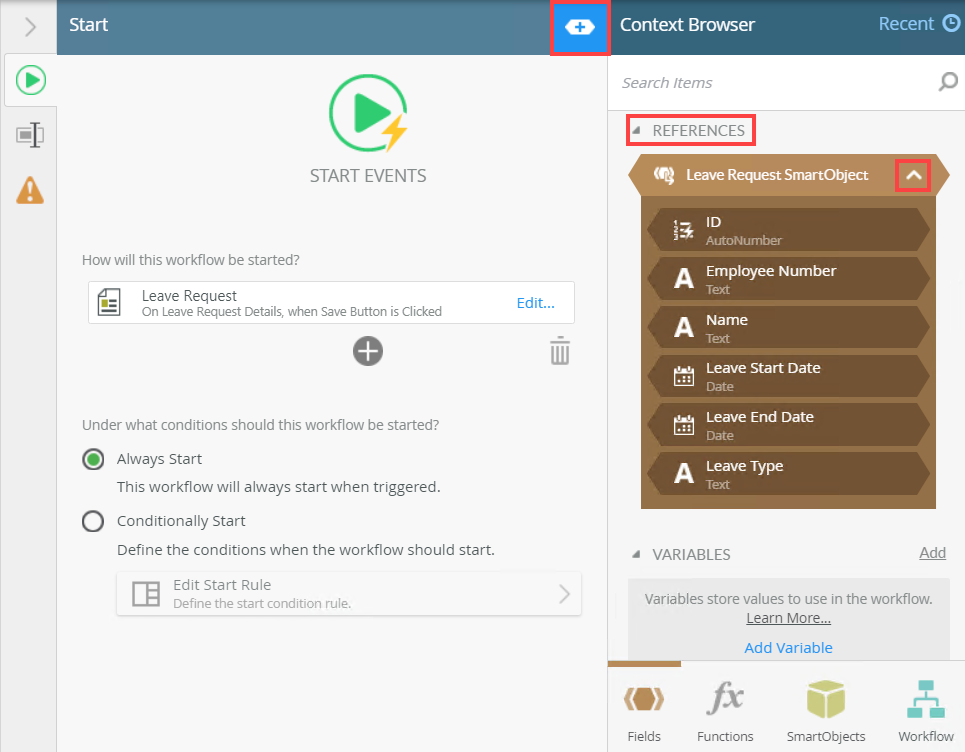965x752 pixels.
Task: Select the Leave Start Date field
Action: click(x=788, y=376)
